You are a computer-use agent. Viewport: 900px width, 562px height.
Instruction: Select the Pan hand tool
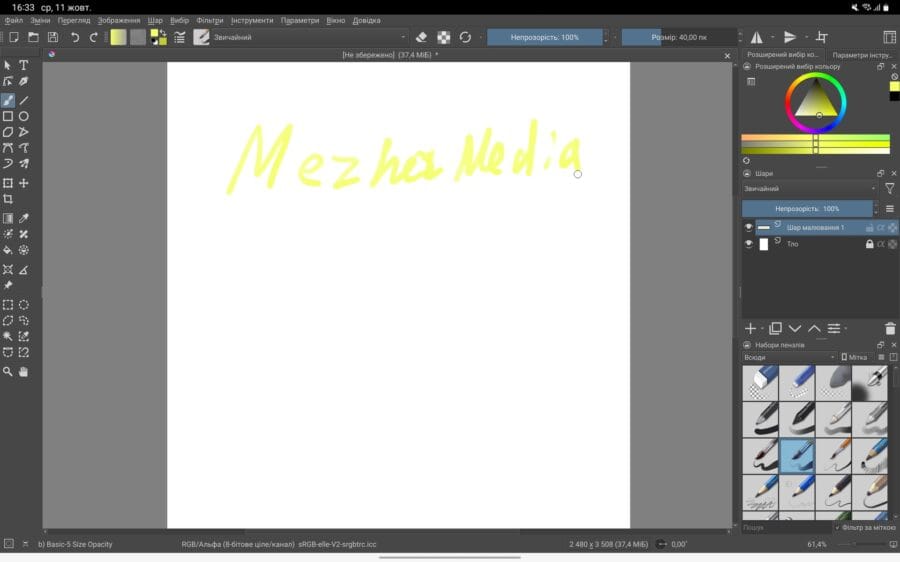(24, 372)
